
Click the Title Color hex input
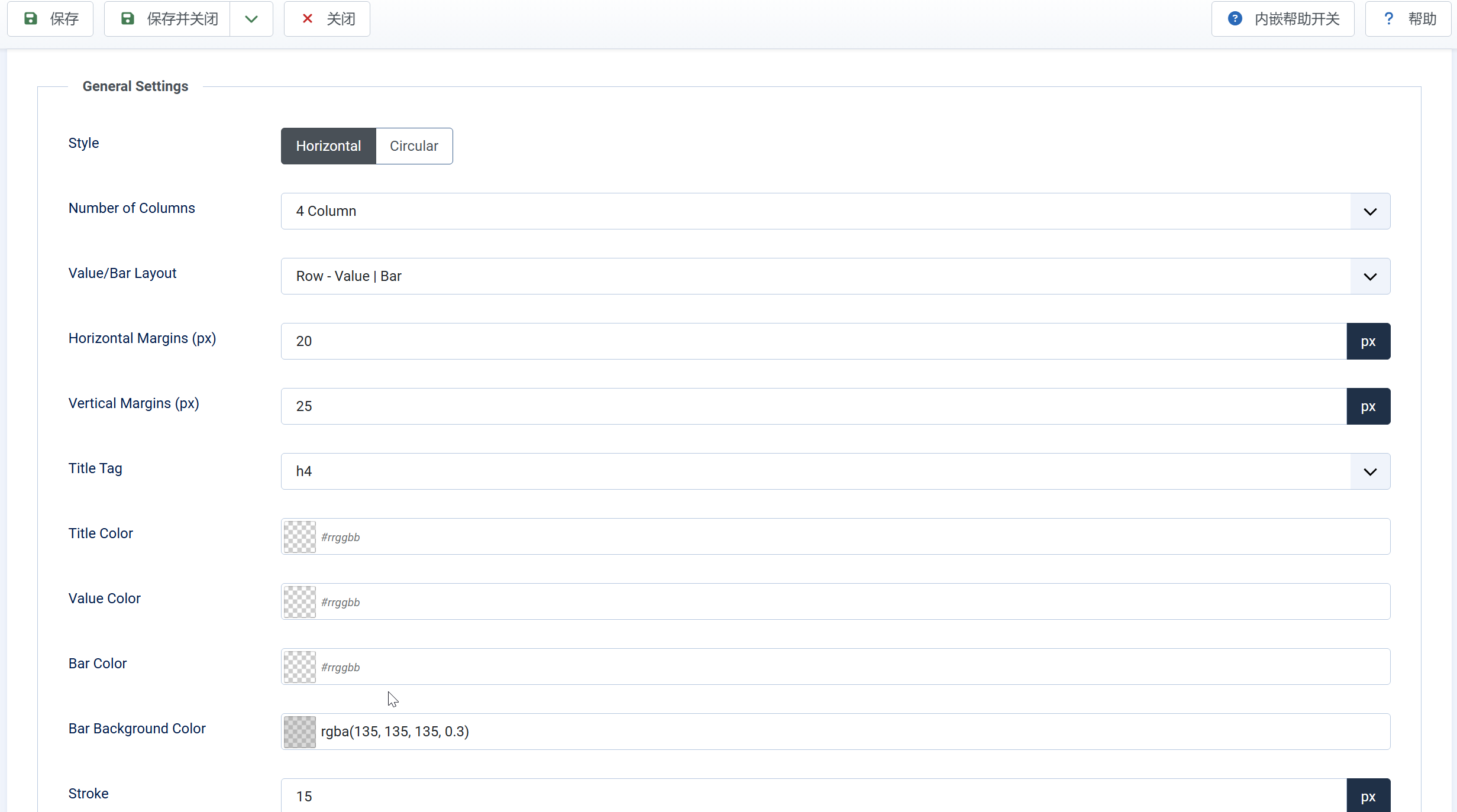click(852, 537)
